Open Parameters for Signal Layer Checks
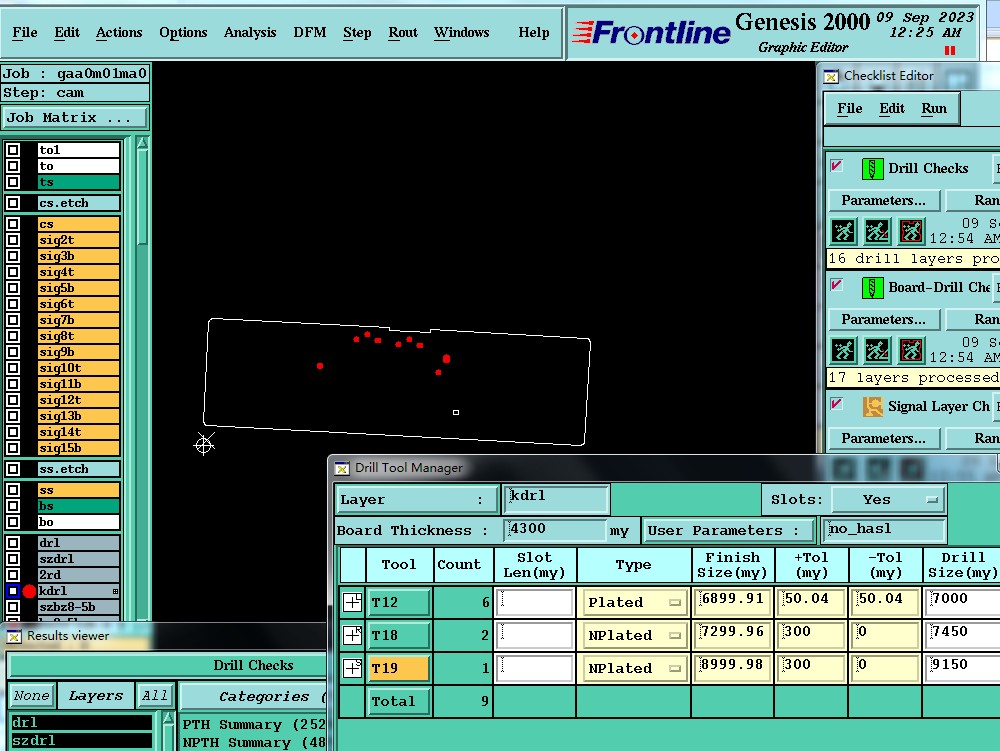The height and width of the screenshot is (751, 1000). click(883, 438)
